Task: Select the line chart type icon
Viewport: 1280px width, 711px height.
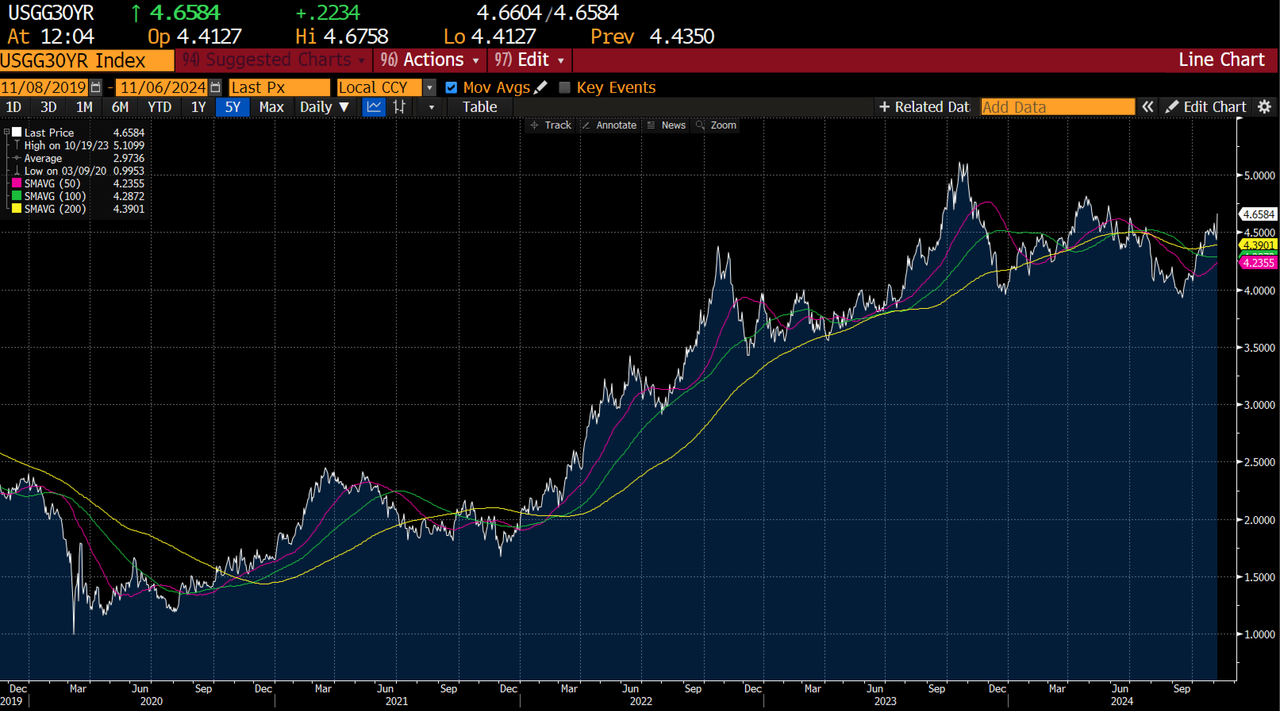Action: tap(374, 107)
